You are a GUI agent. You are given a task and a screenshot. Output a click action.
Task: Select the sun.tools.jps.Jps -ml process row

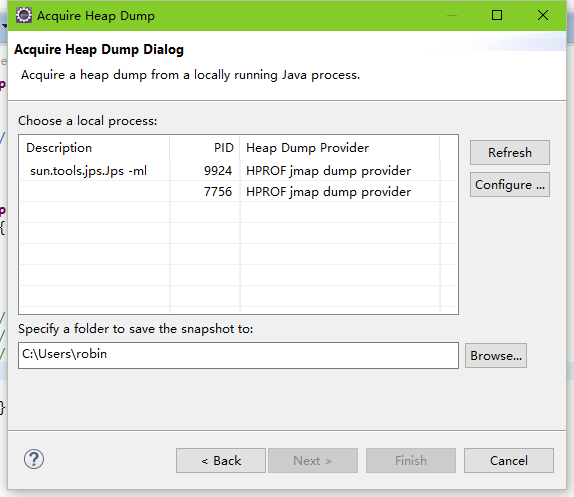tap(238, 171)
